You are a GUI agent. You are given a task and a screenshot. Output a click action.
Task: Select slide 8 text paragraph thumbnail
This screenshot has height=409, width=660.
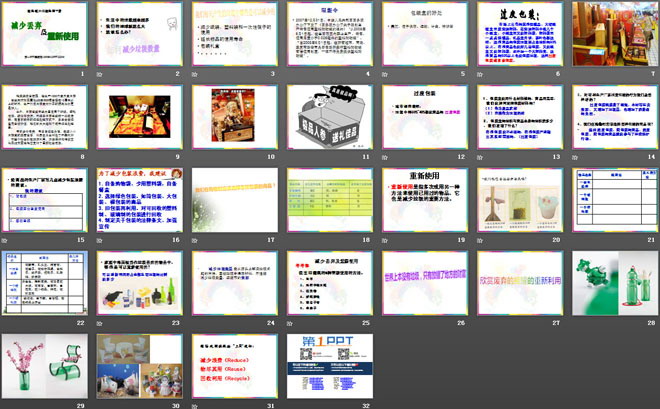pyautogui.click(x=45, y=117)
